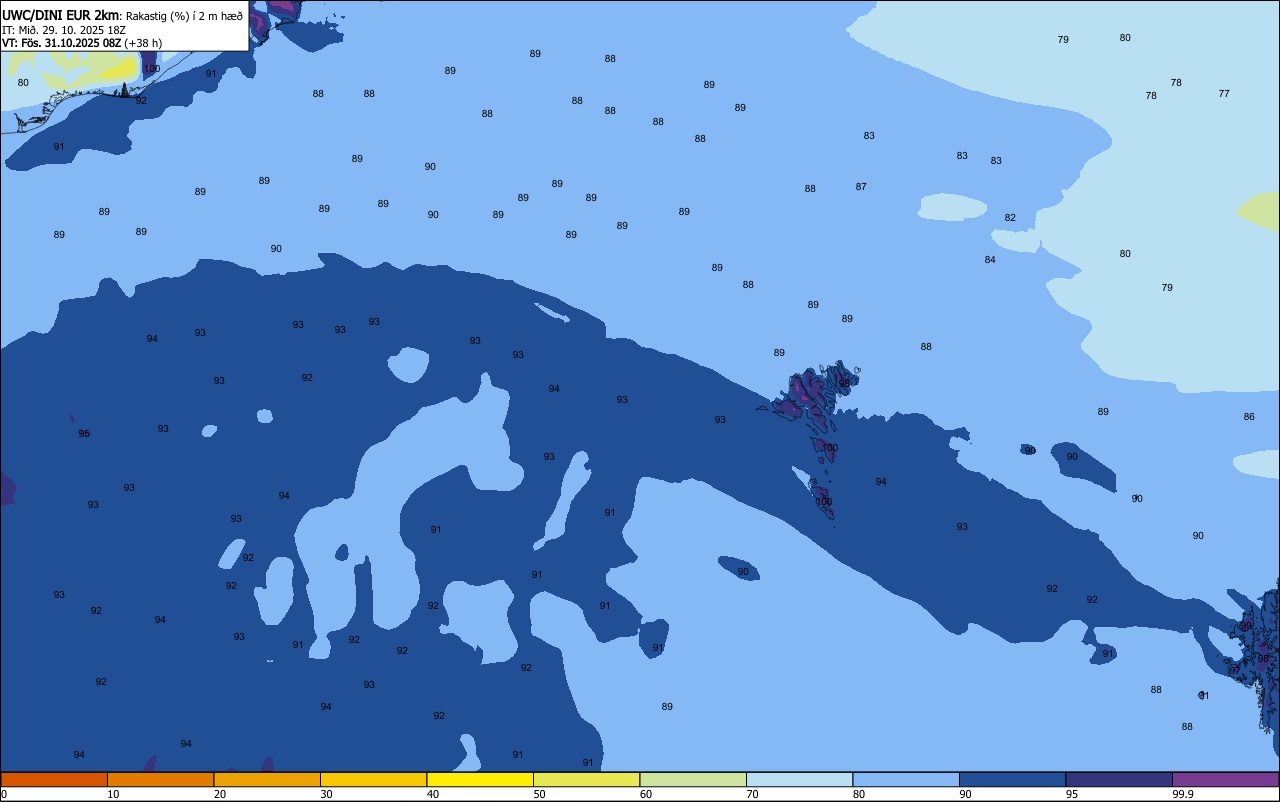Click the map humidity value '77'
This screenshot has height=802, width=1280.
[x=1224, y=94]
